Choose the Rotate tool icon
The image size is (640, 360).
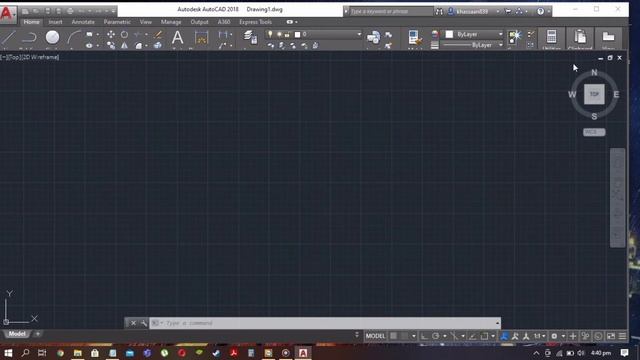pyautogui.click(x=124, y=35)
